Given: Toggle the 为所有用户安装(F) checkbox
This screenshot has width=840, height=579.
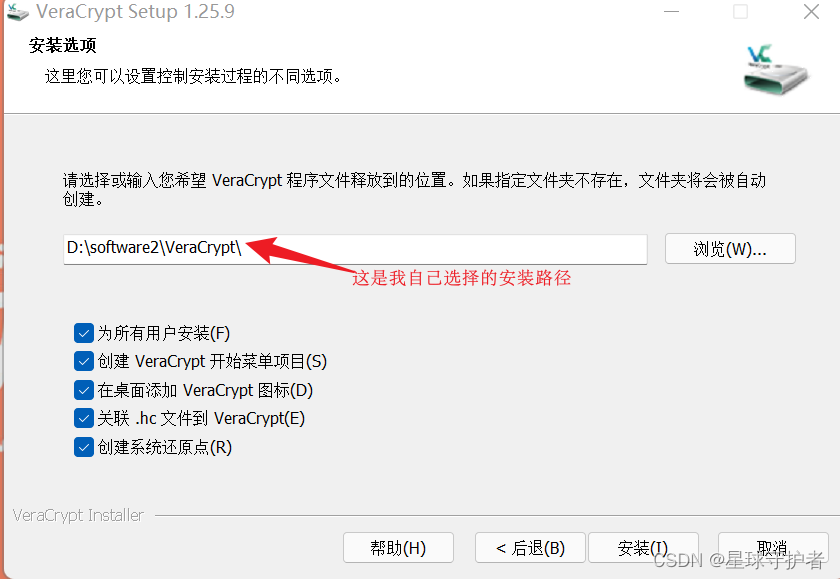Looking at the screenshot, I should pos(84,333).
